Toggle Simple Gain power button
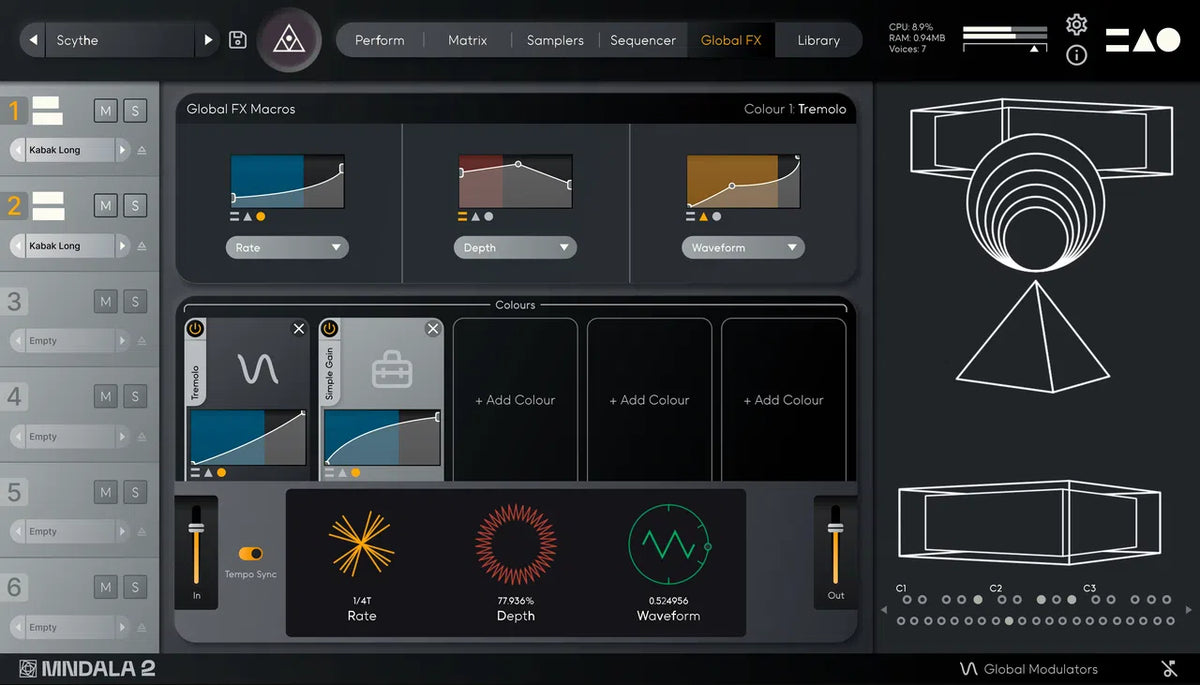Viewport: 1200px width, 685px height. [329, 328]
